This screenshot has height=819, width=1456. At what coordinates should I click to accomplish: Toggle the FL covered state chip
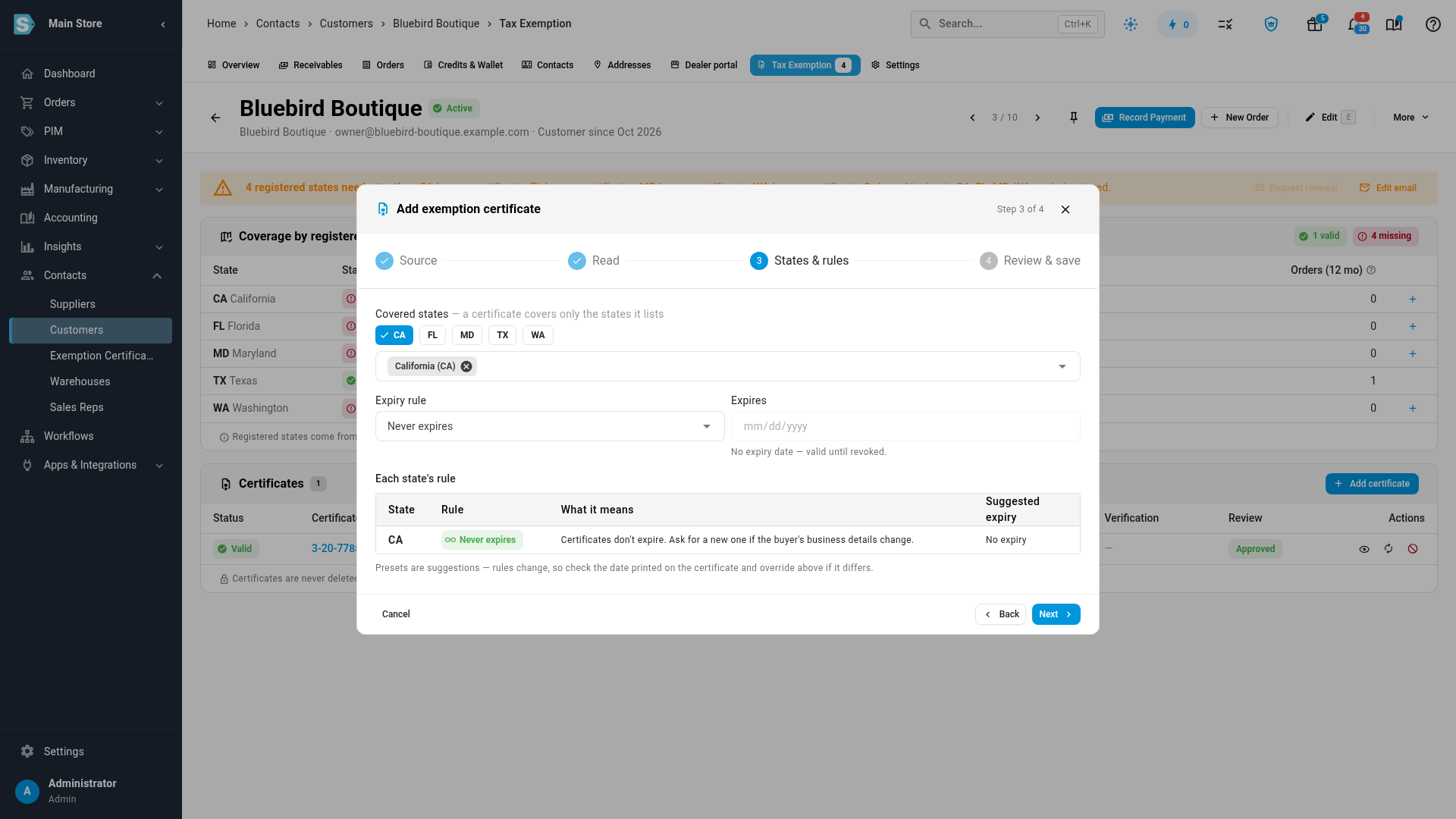pyautogui.click(x=432, y=335)
